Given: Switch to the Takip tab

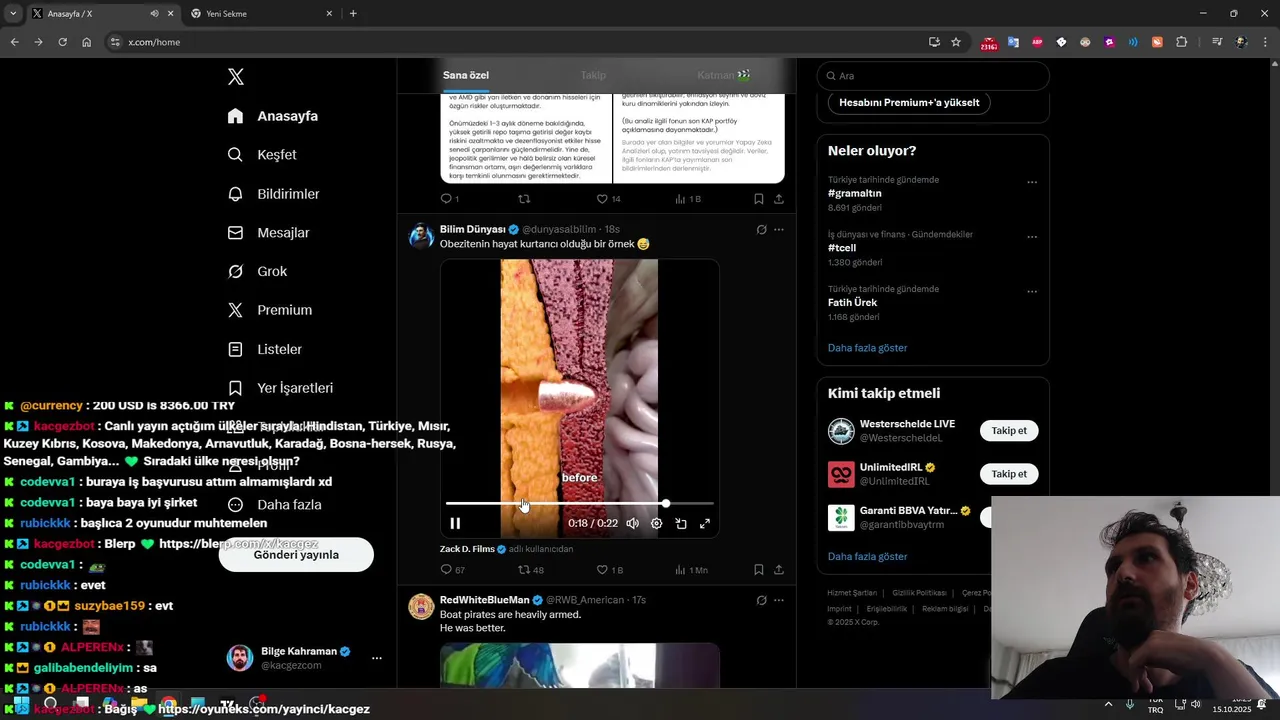Looking at the screenshot, I should (593, 75).
